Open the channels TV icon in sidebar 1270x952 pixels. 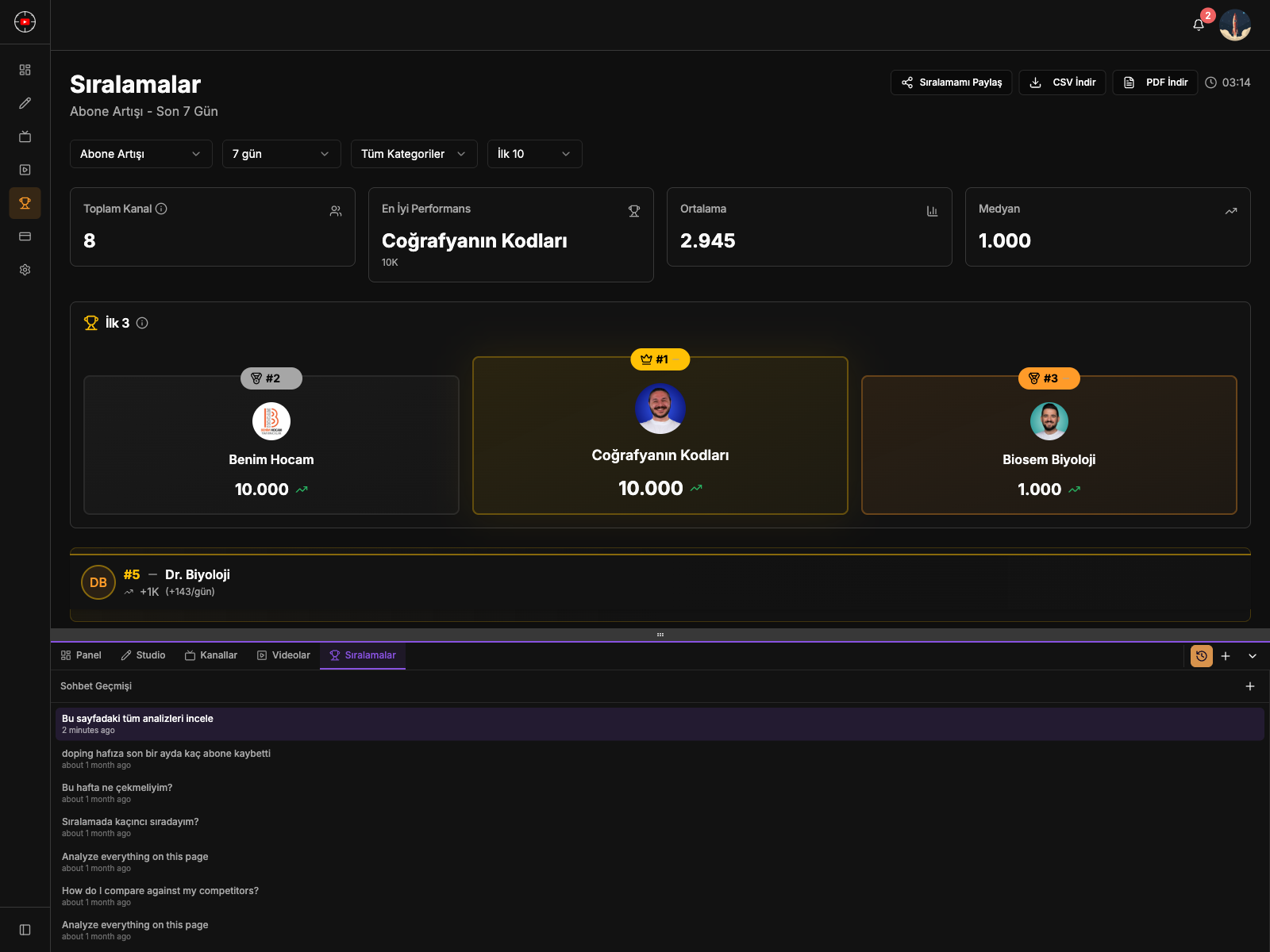25,136
